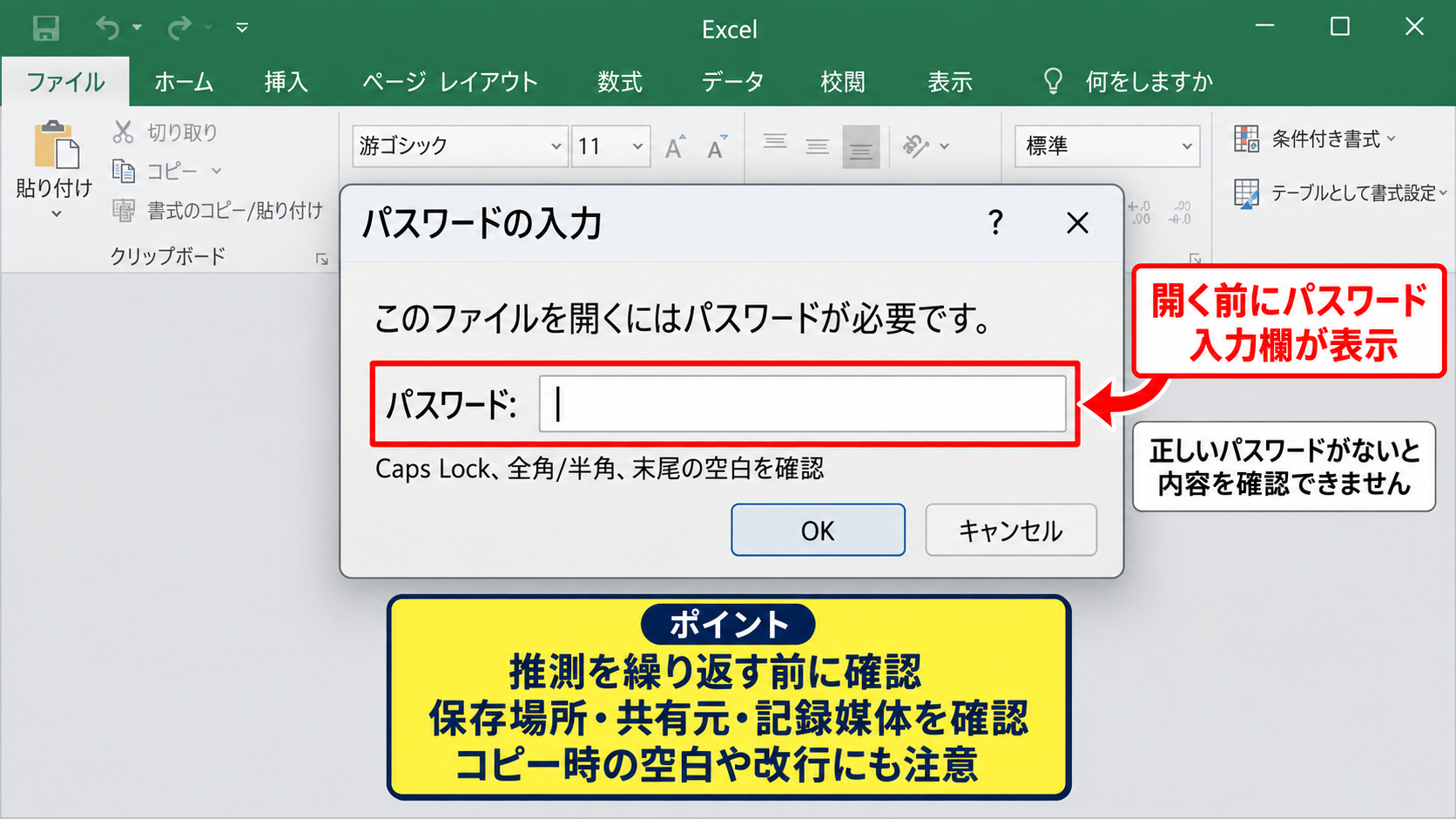The height and width of the screenshot is (819, 1456).
Task: Close the パスワードの入力 dialog
Action: [1077, 223]
